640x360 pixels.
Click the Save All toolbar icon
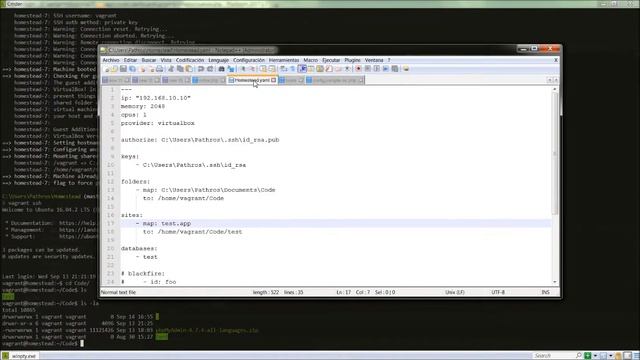pyautogui.click(x=132, y=69)
